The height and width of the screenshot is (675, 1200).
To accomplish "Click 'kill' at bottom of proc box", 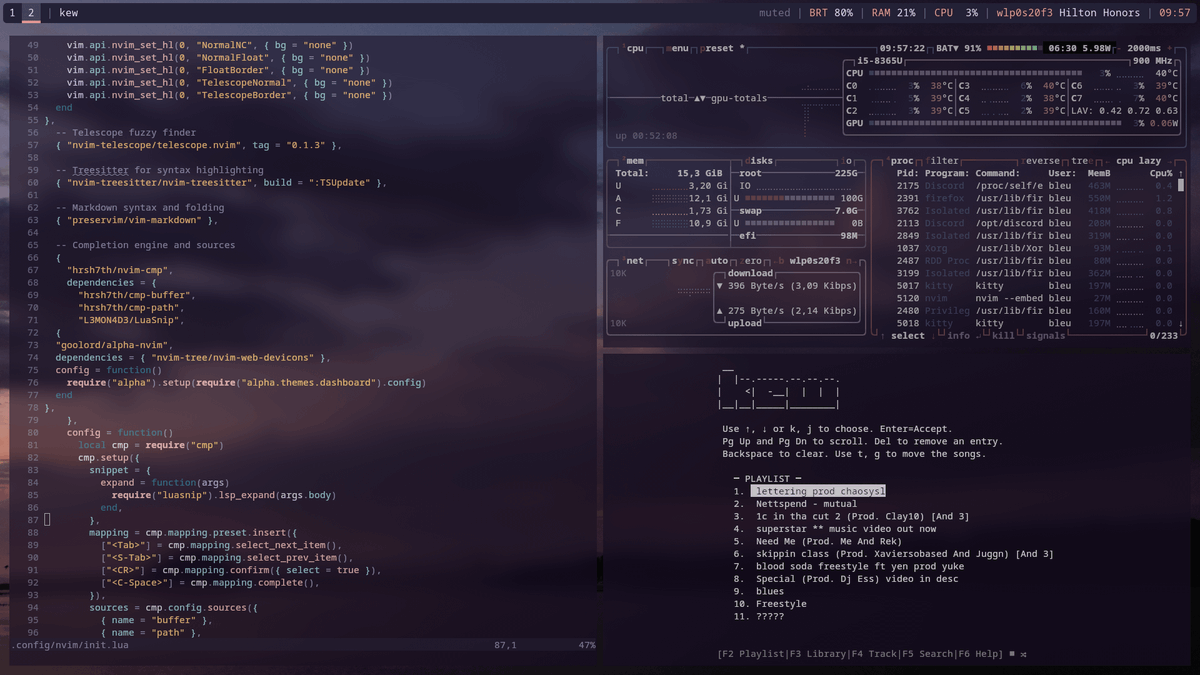I will (x=1003, y=336).
